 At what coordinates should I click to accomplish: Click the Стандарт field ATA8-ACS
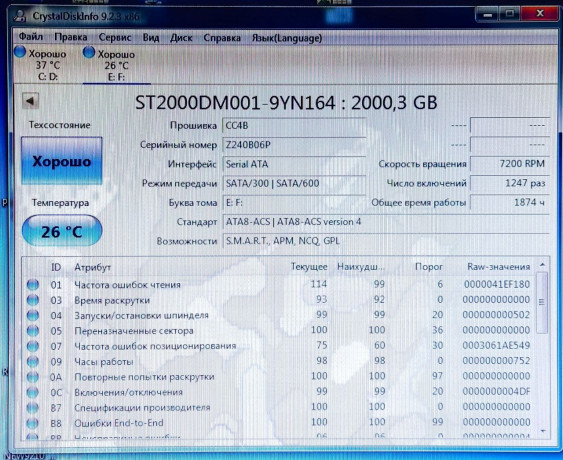pyautogui.click(x=386, y=222)
